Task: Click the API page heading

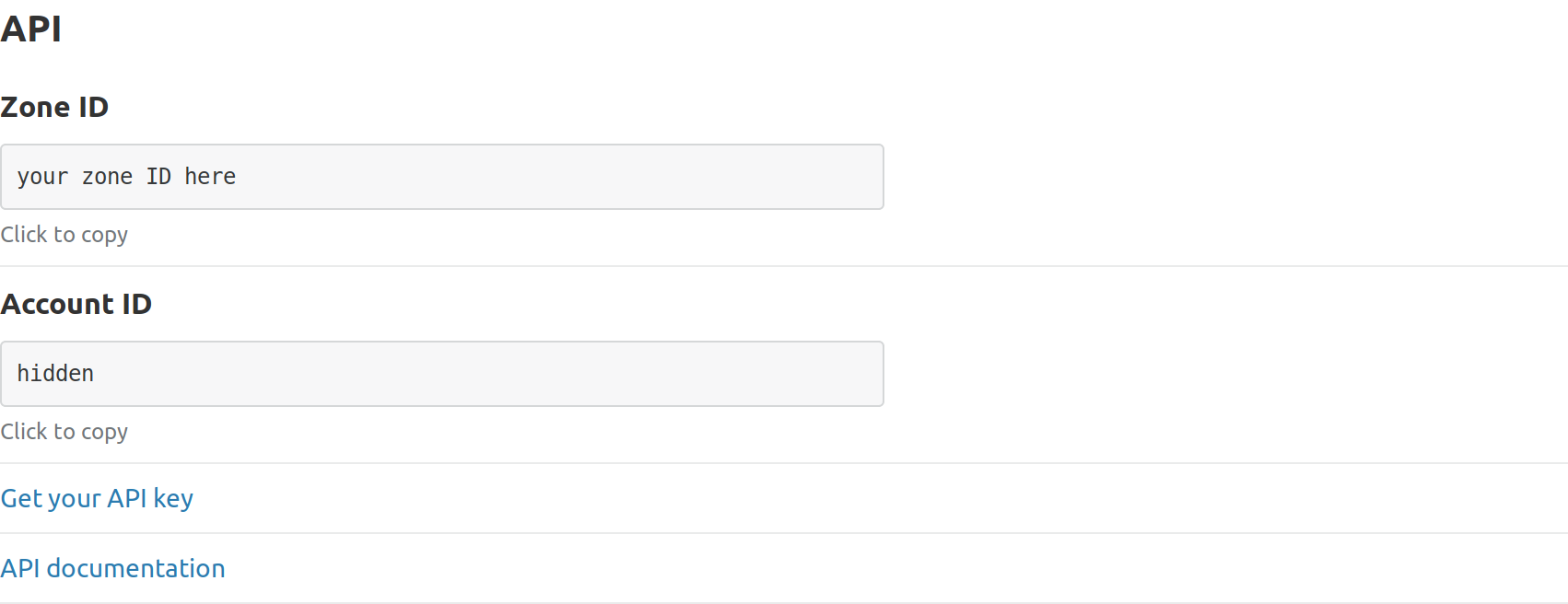Action: (x=31, y=29)
